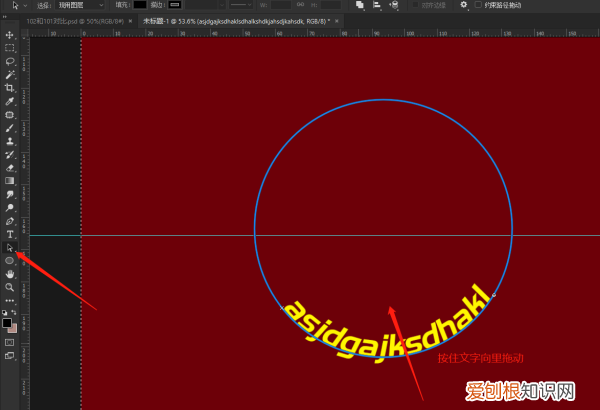This screenshot has width=600, height=410.
Task: Swap foreground and background colors
Action: click(14, 312)
